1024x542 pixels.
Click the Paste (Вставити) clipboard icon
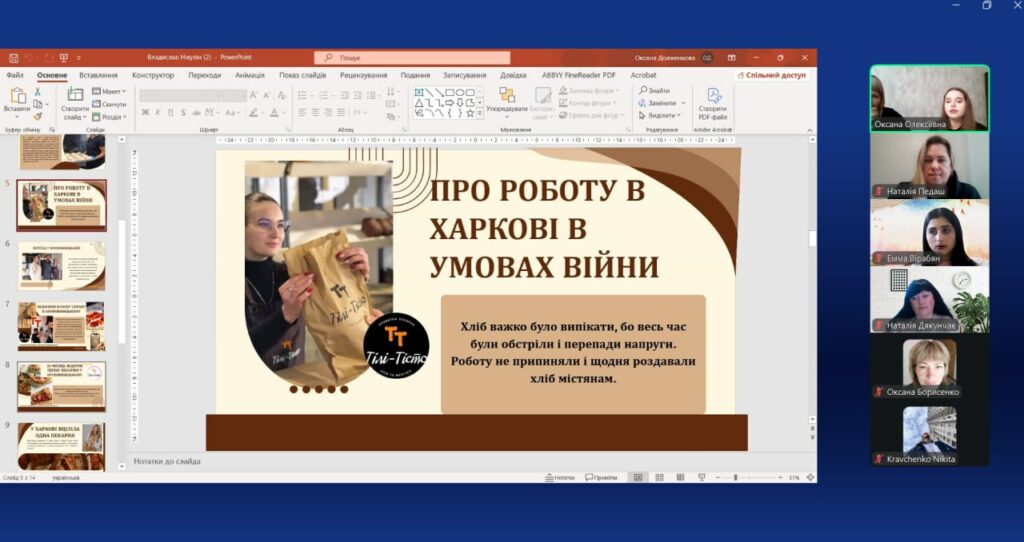click(x=17, y=96)
